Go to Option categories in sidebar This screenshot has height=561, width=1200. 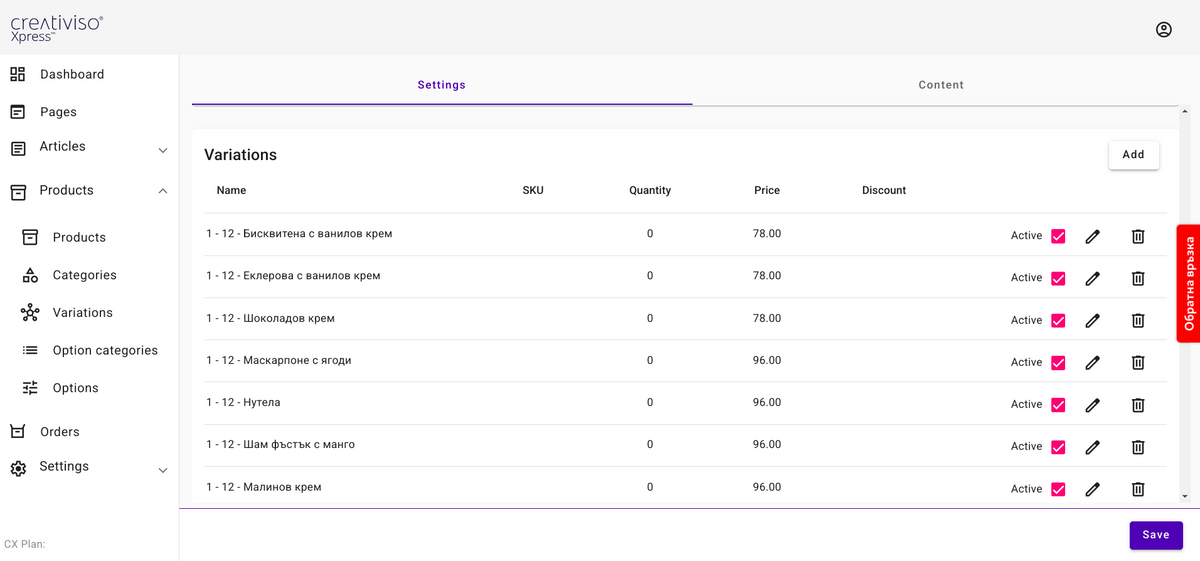tap(105, 350)
